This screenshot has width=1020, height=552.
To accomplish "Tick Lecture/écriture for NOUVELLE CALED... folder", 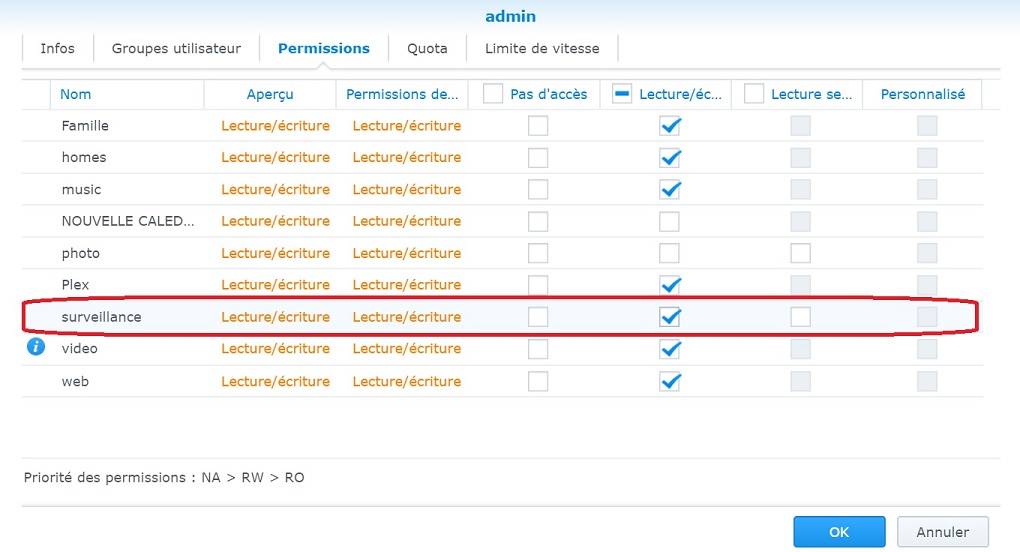I will coord(670,221).
